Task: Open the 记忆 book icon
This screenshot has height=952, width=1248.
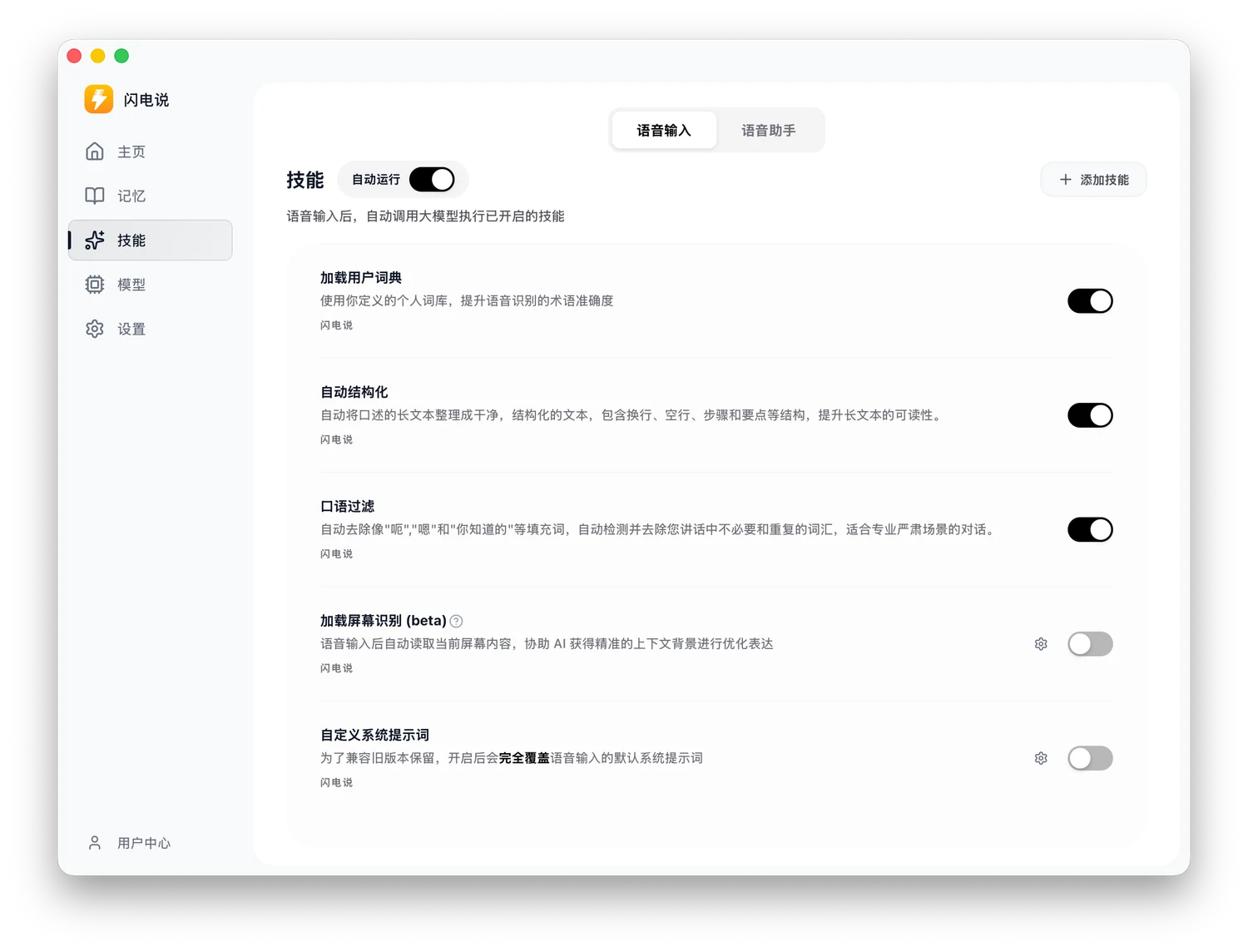Action: coord(95,196)
